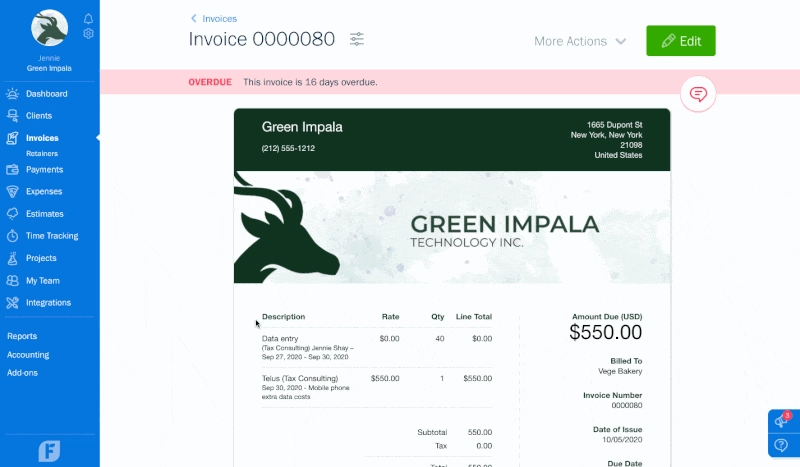The image size is (800, 467).
Task: Open the Add-ons link
Action: tap(22, 373)
